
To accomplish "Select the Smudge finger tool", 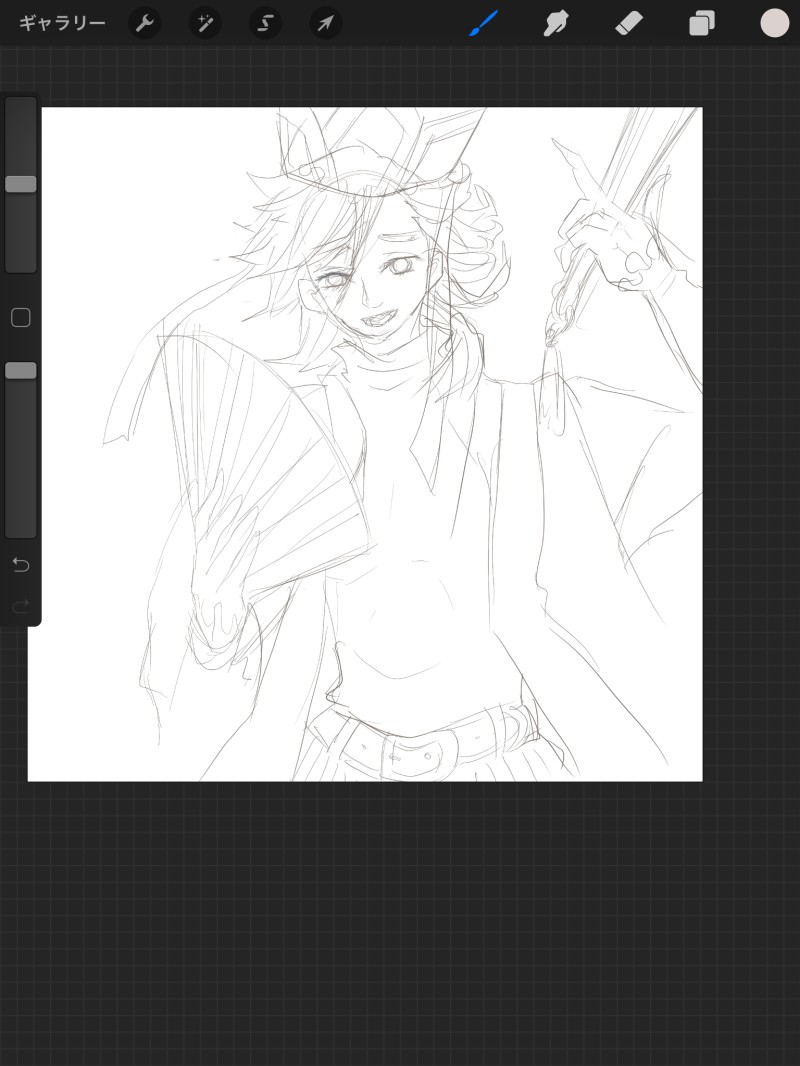I will 556,24.
